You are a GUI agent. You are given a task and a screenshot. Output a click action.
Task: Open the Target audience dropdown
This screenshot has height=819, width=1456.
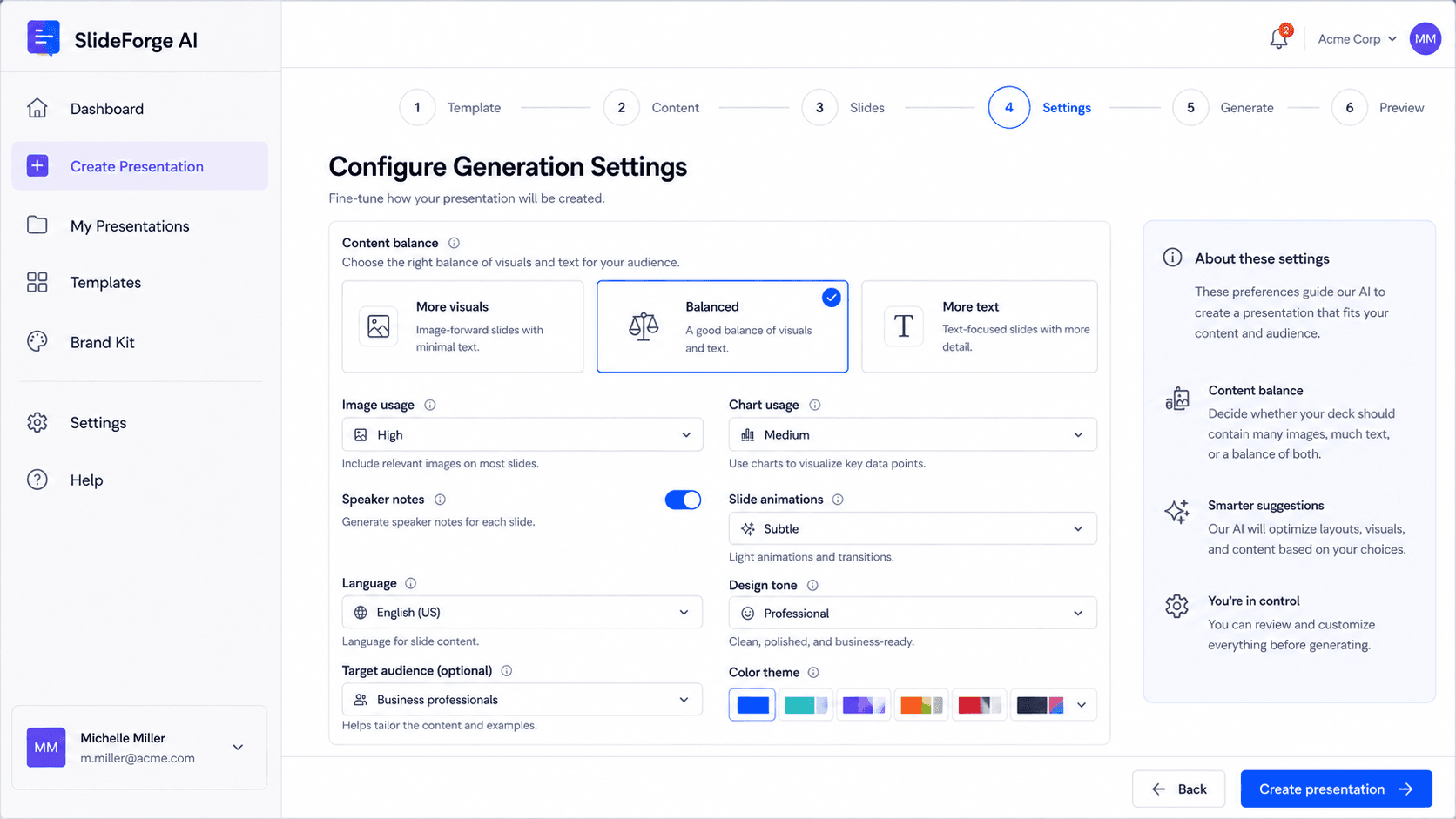pyautogui.click(x=522, y=700)
